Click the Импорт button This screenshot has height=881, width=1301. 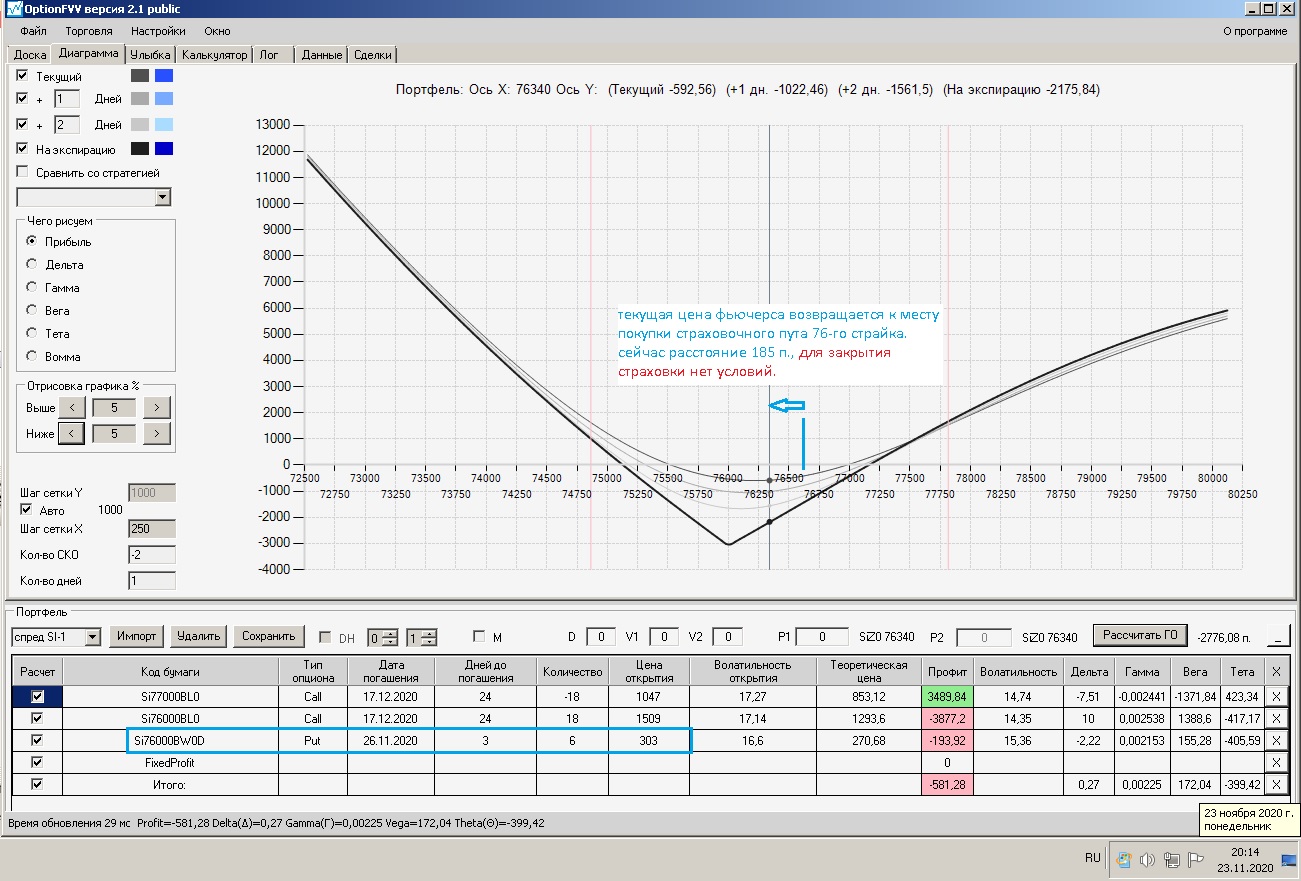click(136, 636)
